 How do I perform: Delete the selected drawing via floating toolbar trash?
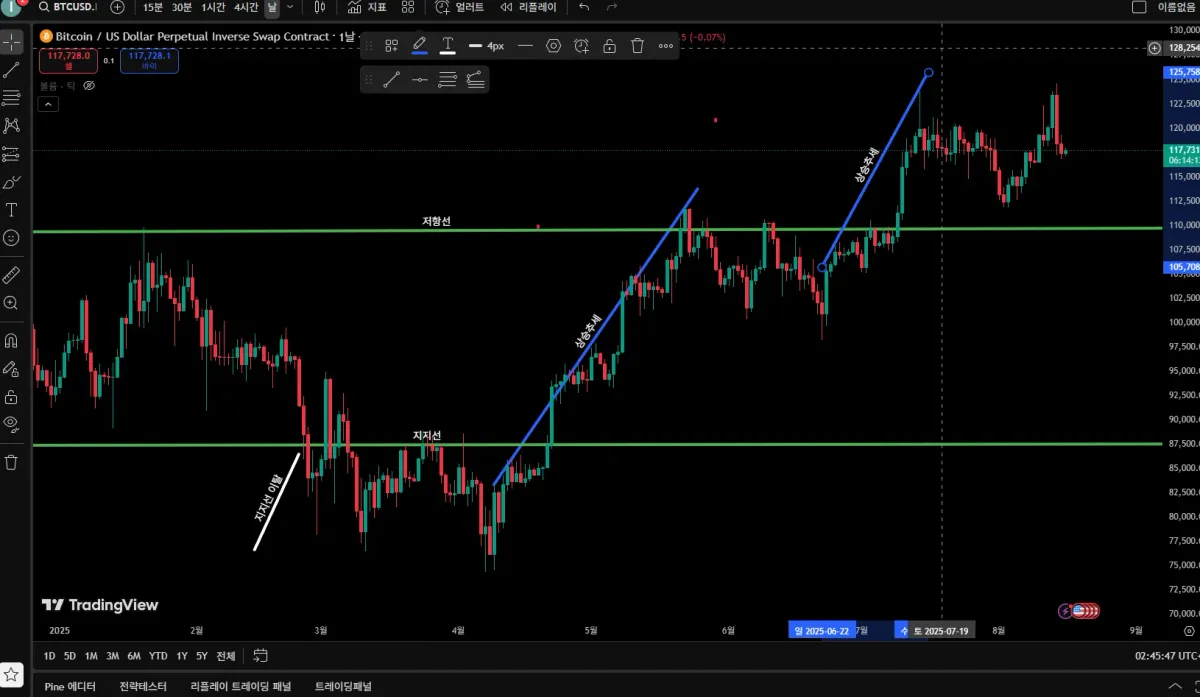[x=637, y=46]
